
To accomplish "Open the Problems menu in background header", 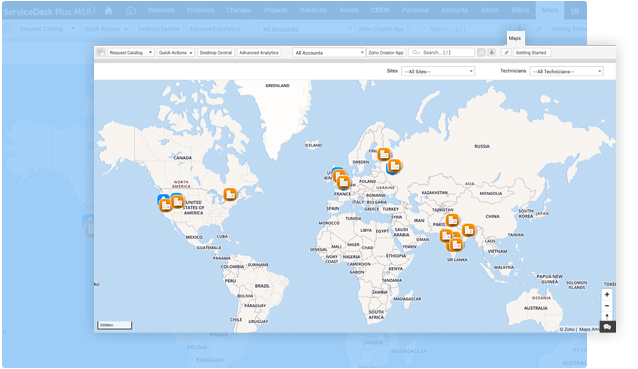I will 200,10.
